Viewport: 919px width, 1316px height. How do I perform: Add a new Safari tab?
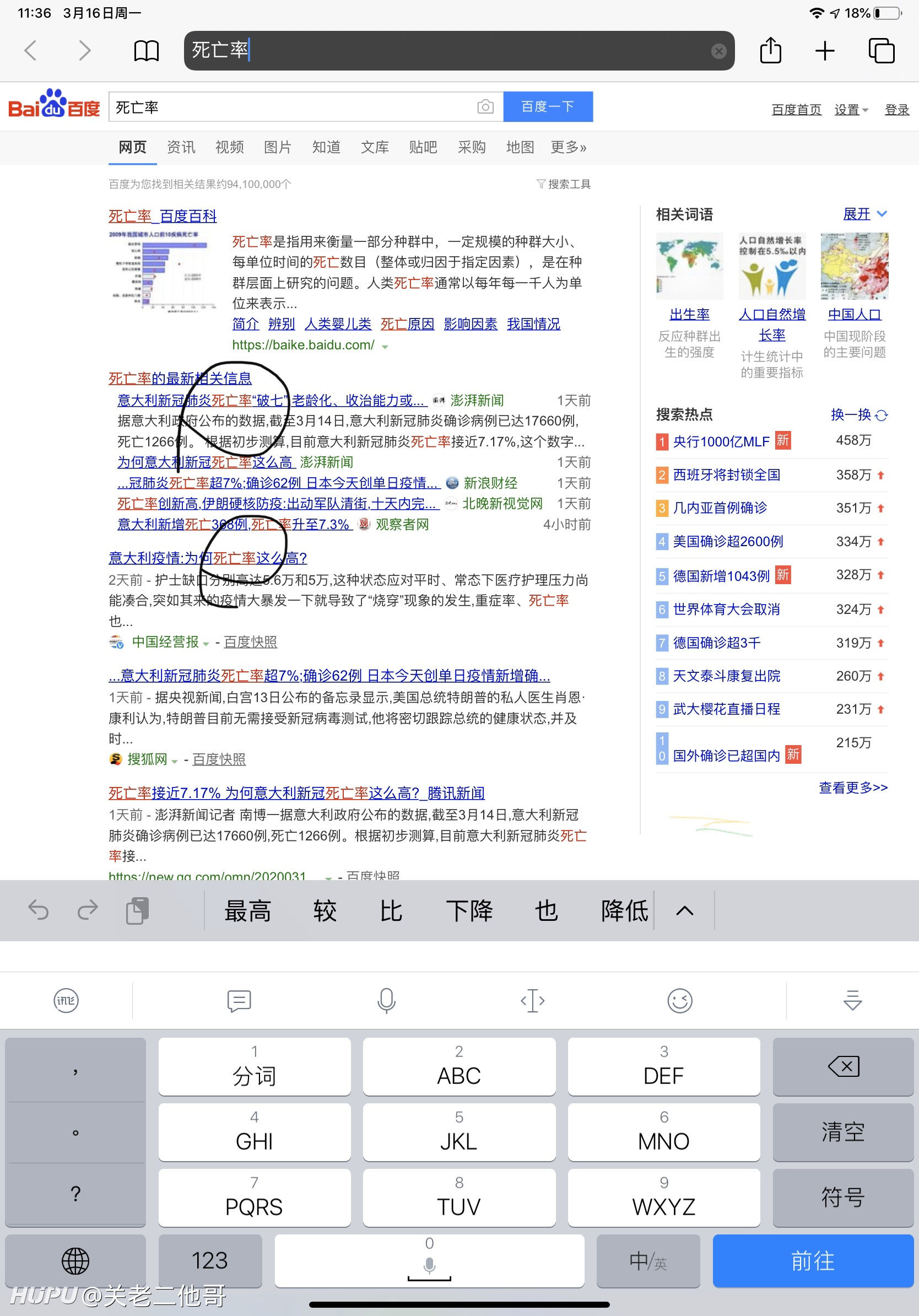824,51
